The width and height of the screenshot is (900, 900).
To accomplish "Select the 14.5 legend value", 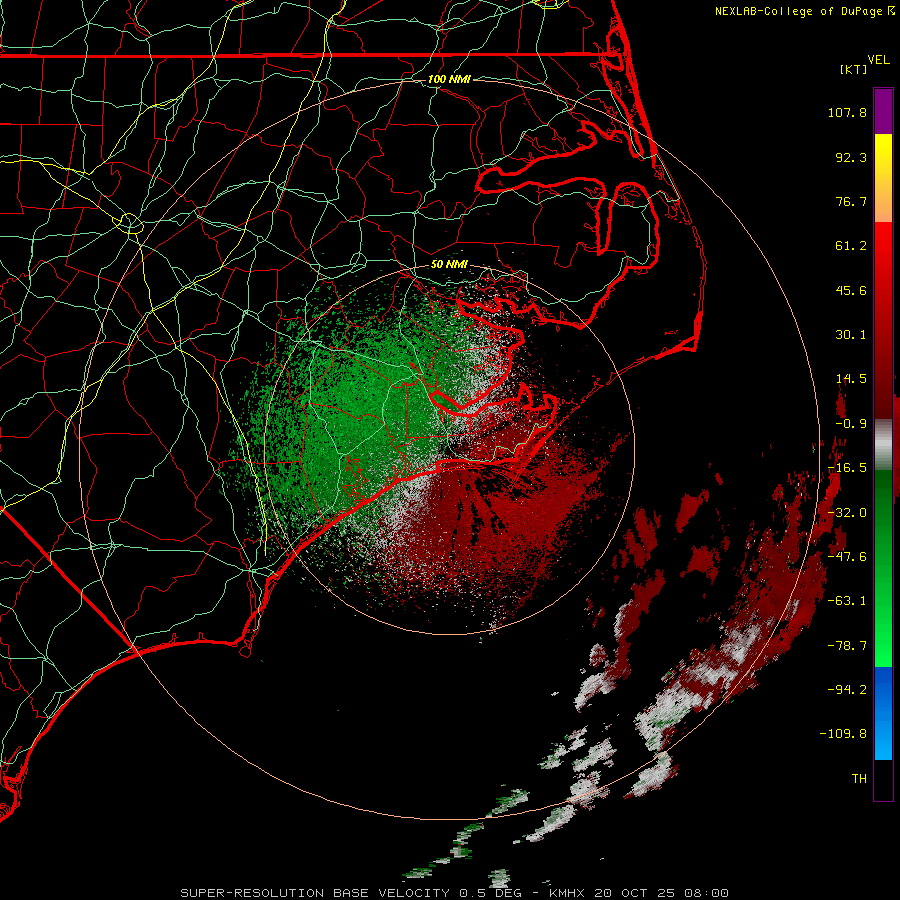I will point(851,379).
